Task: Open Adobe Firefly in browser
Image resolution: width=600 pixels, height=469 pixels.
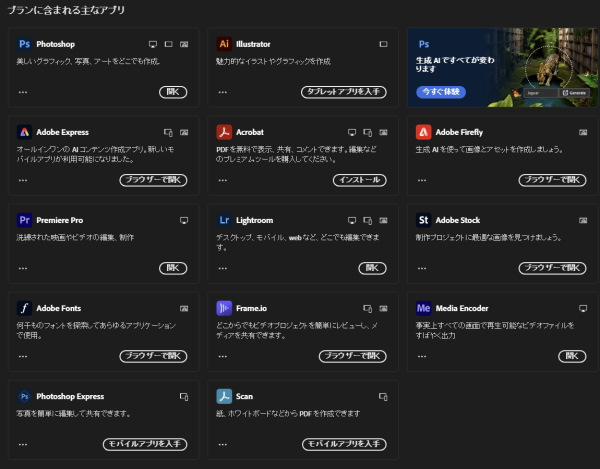Action: point(553,180)
